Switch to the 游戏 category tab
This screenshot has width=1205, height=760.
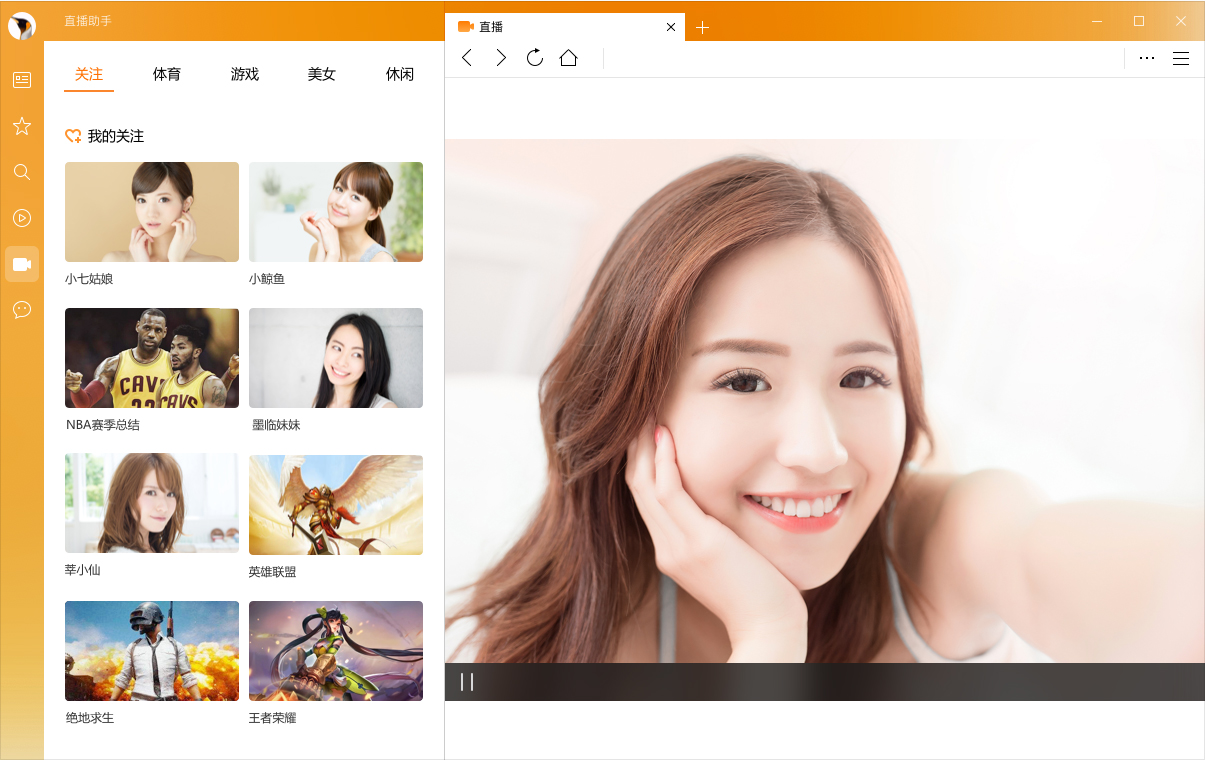[245, 74]
